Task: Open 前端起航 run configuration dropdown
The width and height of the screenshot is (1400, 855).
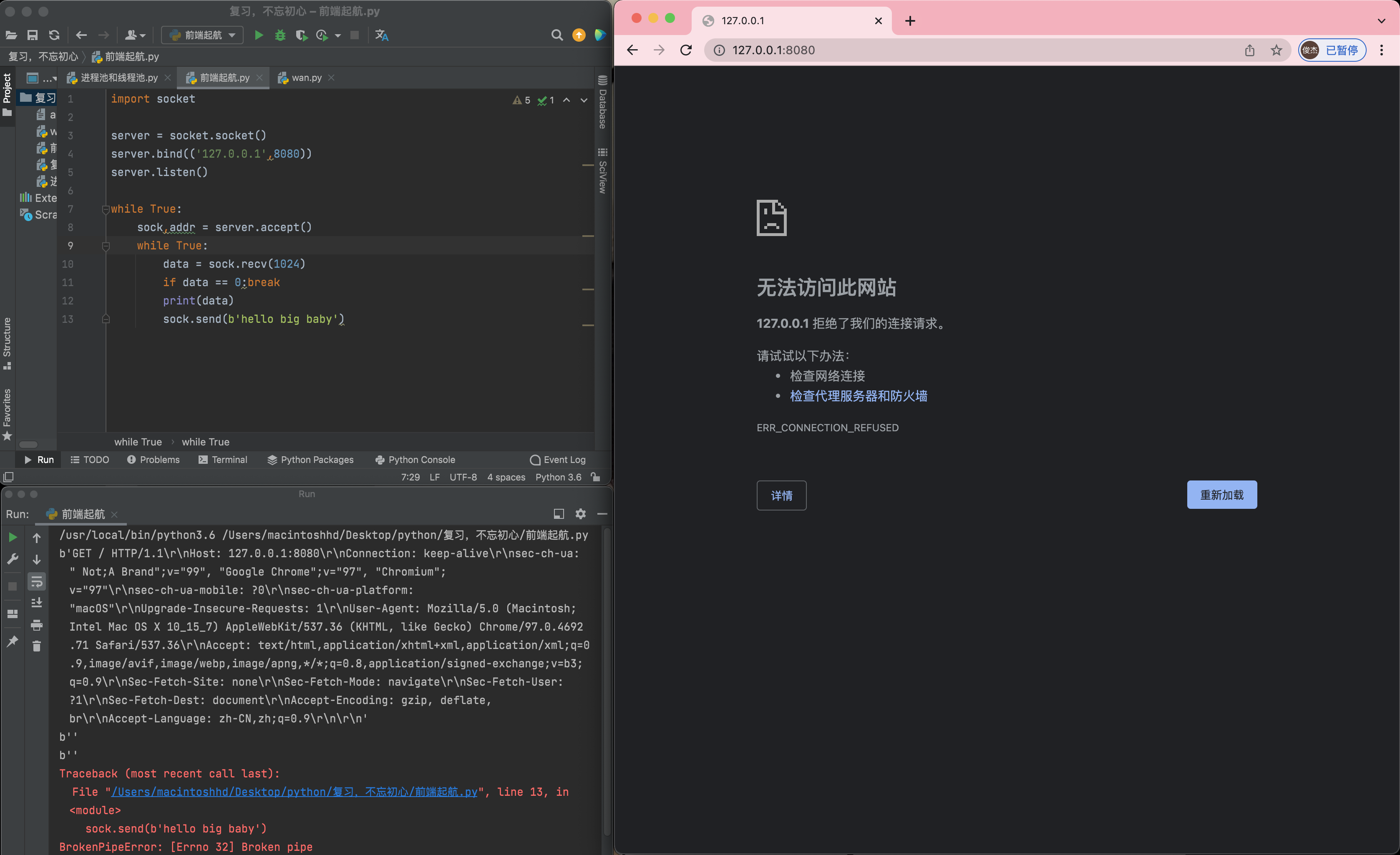Action: (203, 35)
